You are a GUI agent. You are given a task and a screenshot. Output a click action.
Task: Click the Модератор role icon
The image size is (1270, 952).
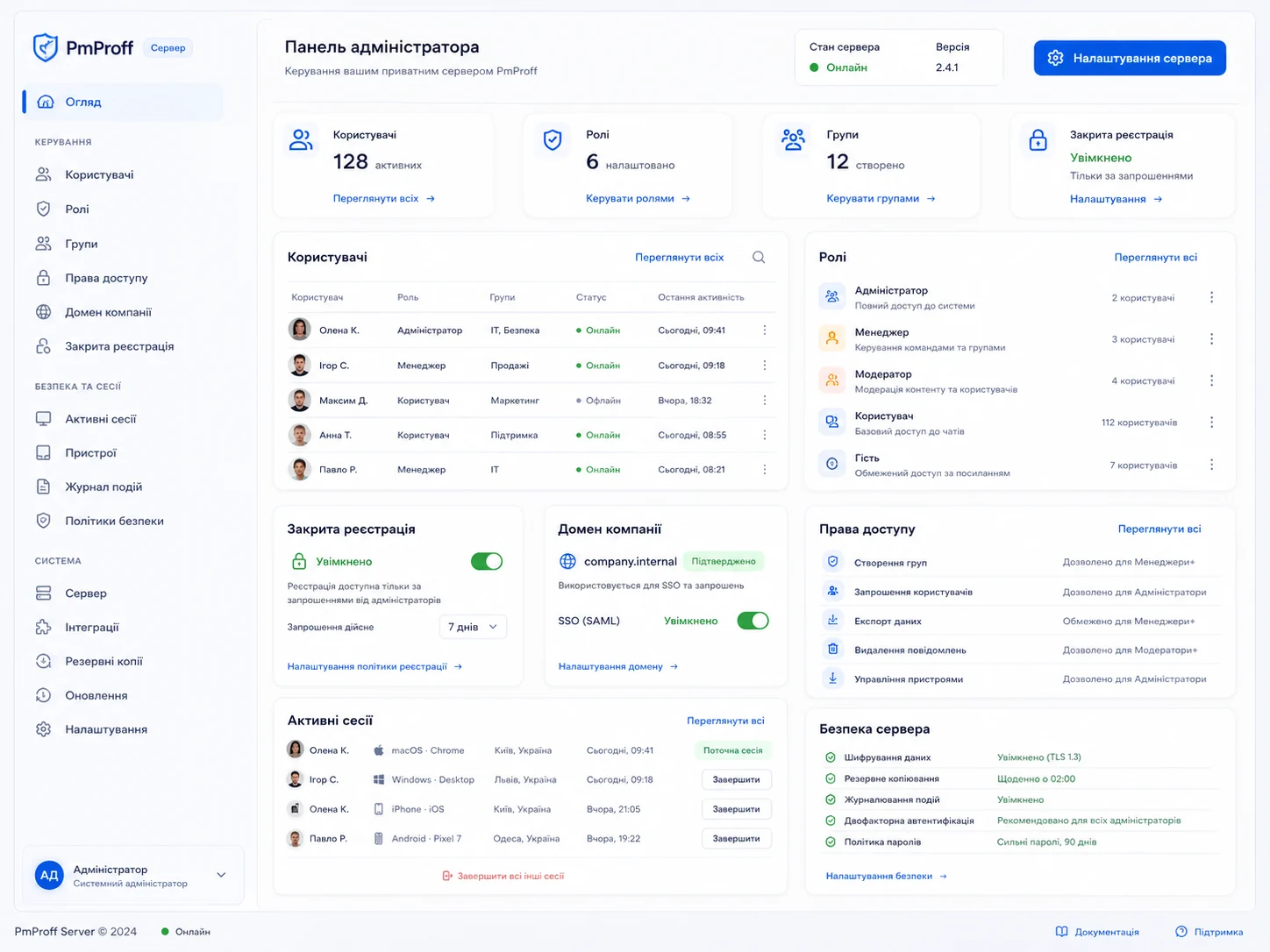(x=831, y=380)
